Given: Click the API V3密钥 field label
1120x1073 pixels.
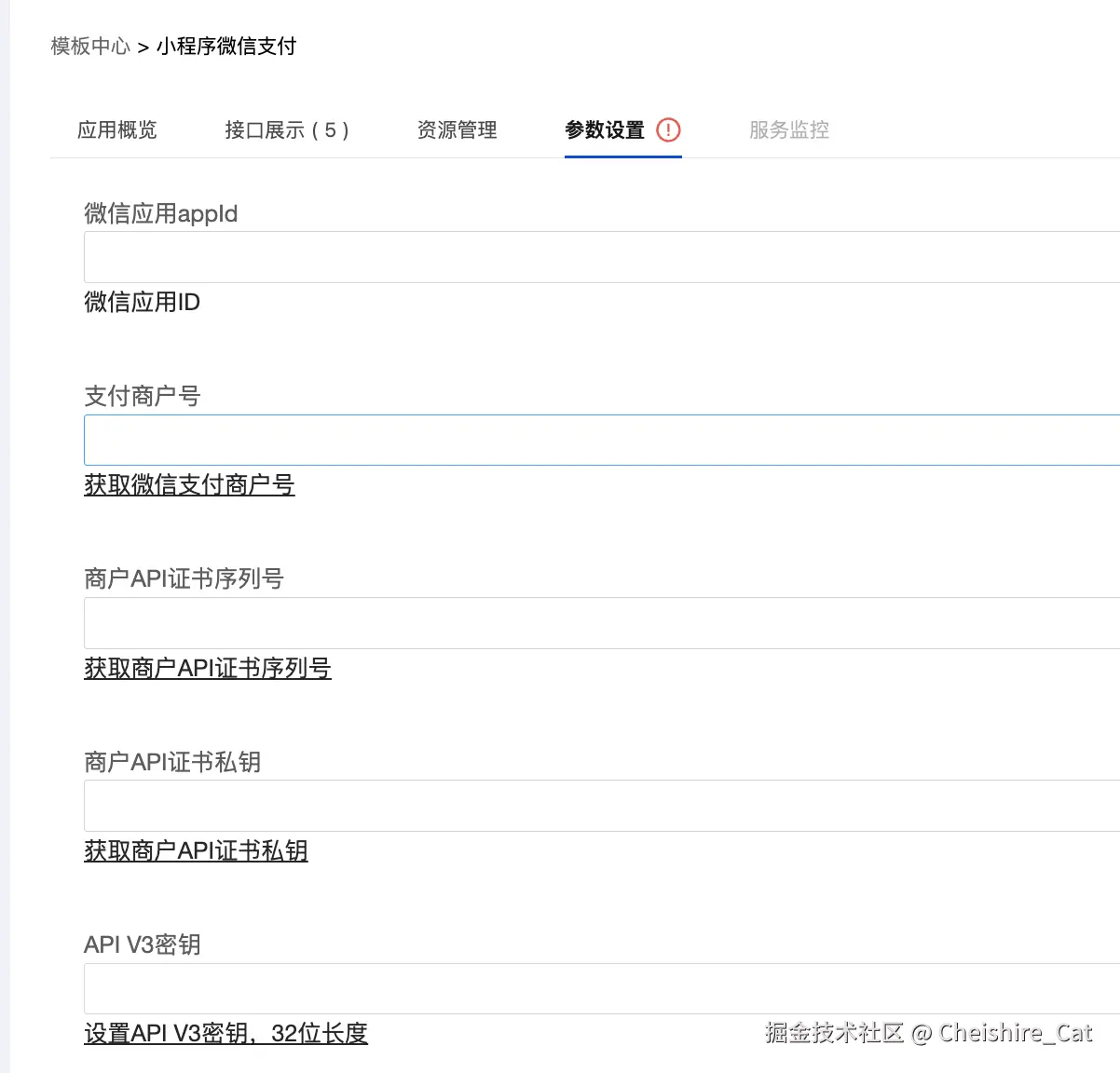Looking at the screenshot, I should [143, 944].
